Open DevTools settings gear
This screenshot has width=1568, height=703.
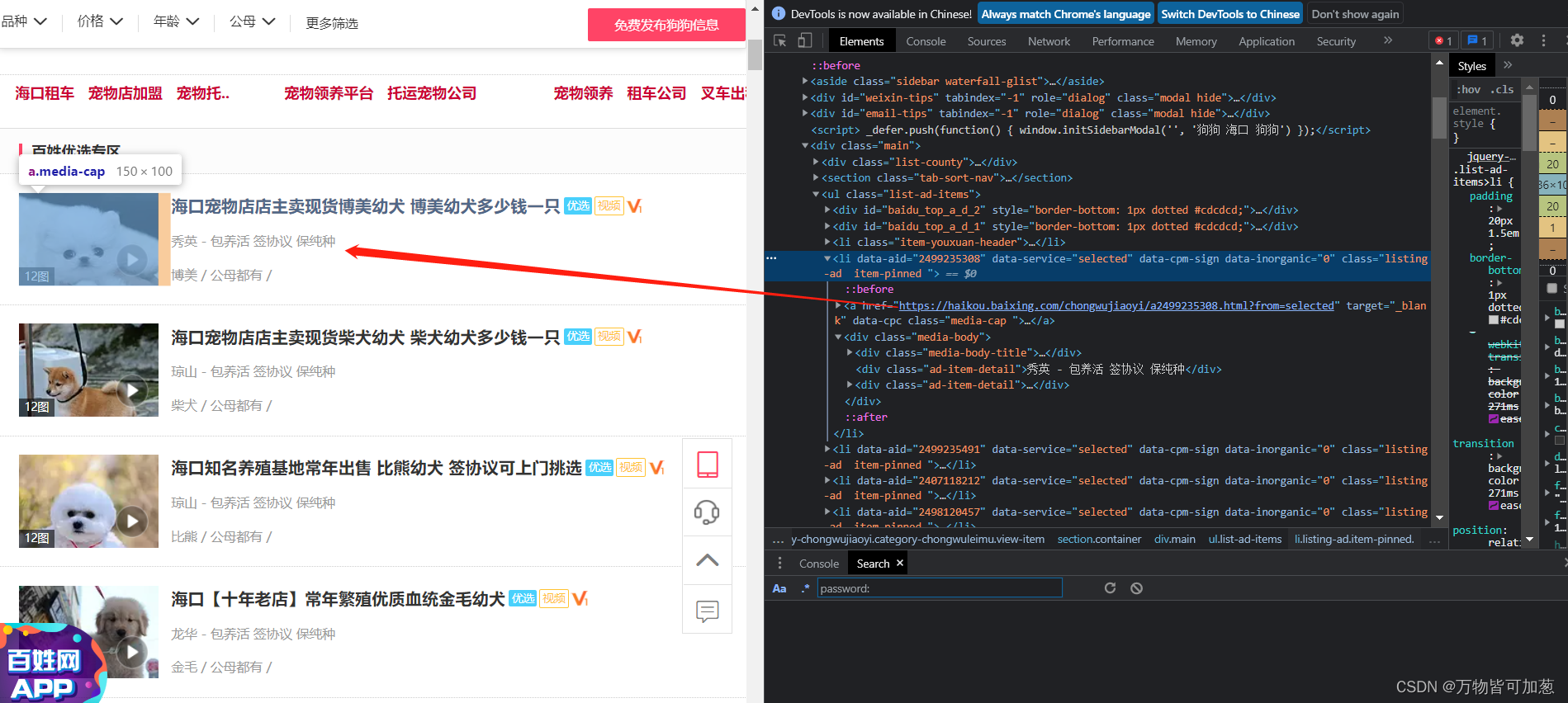[1517, 40]
